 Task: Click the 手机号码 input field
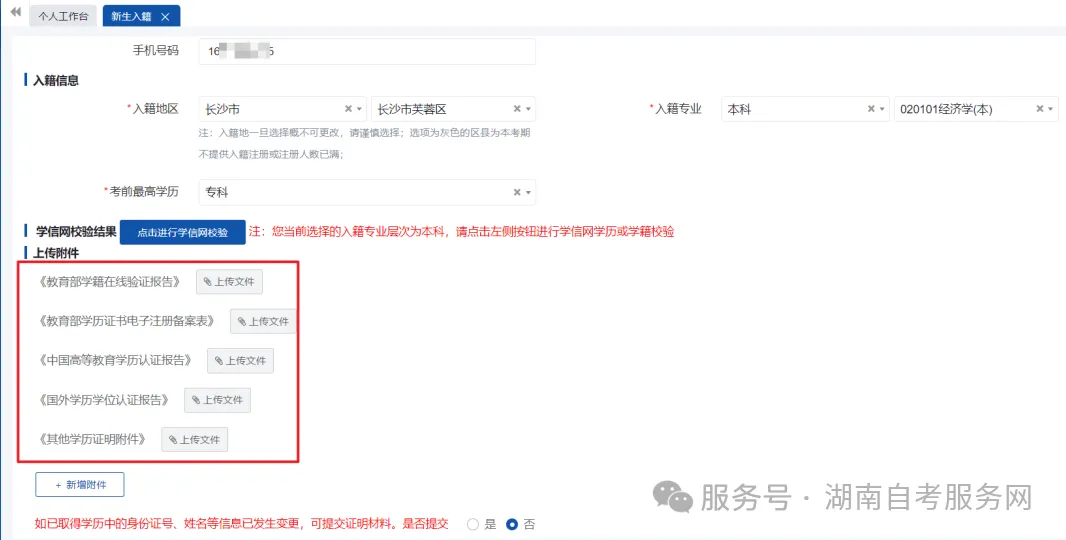366,51
